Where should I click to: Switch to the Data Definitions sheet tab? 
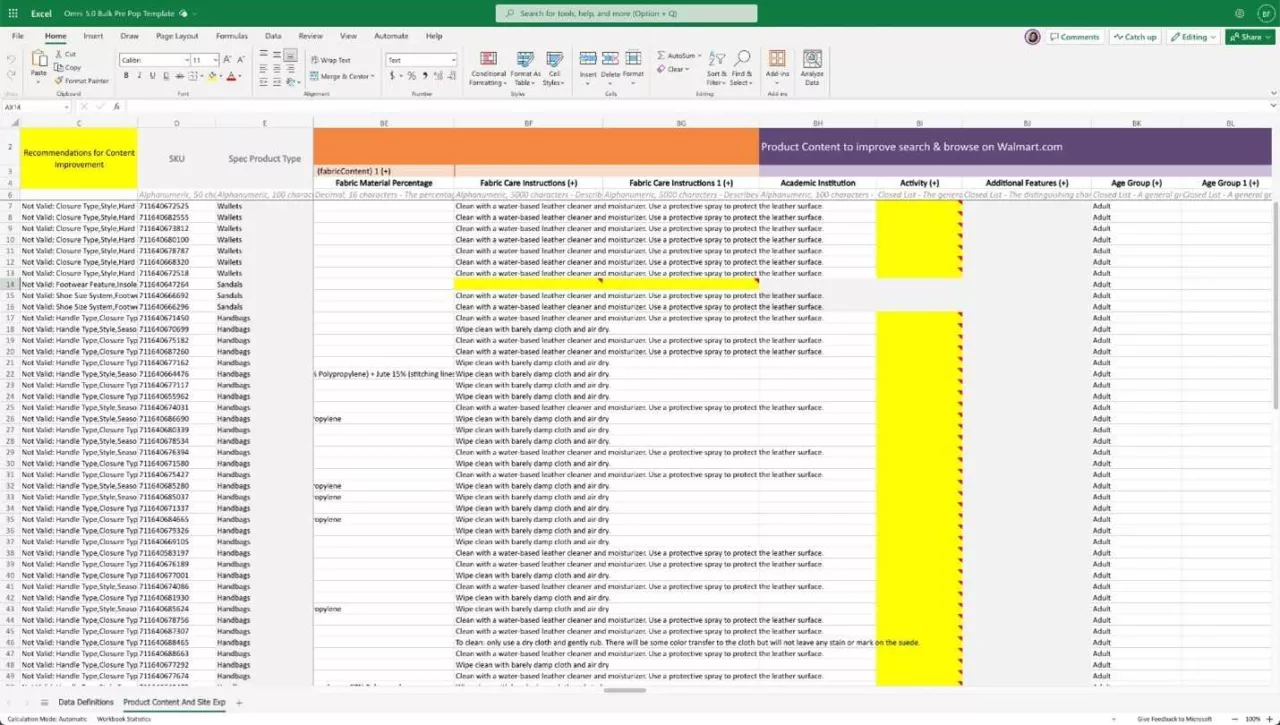[x=85, y=703]
